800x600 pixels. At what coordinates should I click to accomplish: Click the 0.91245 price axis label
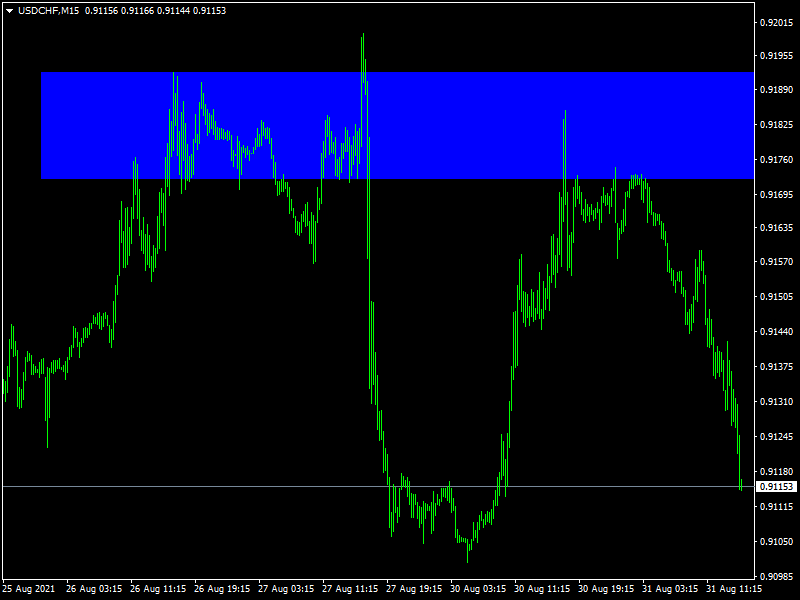coord(777,437)
